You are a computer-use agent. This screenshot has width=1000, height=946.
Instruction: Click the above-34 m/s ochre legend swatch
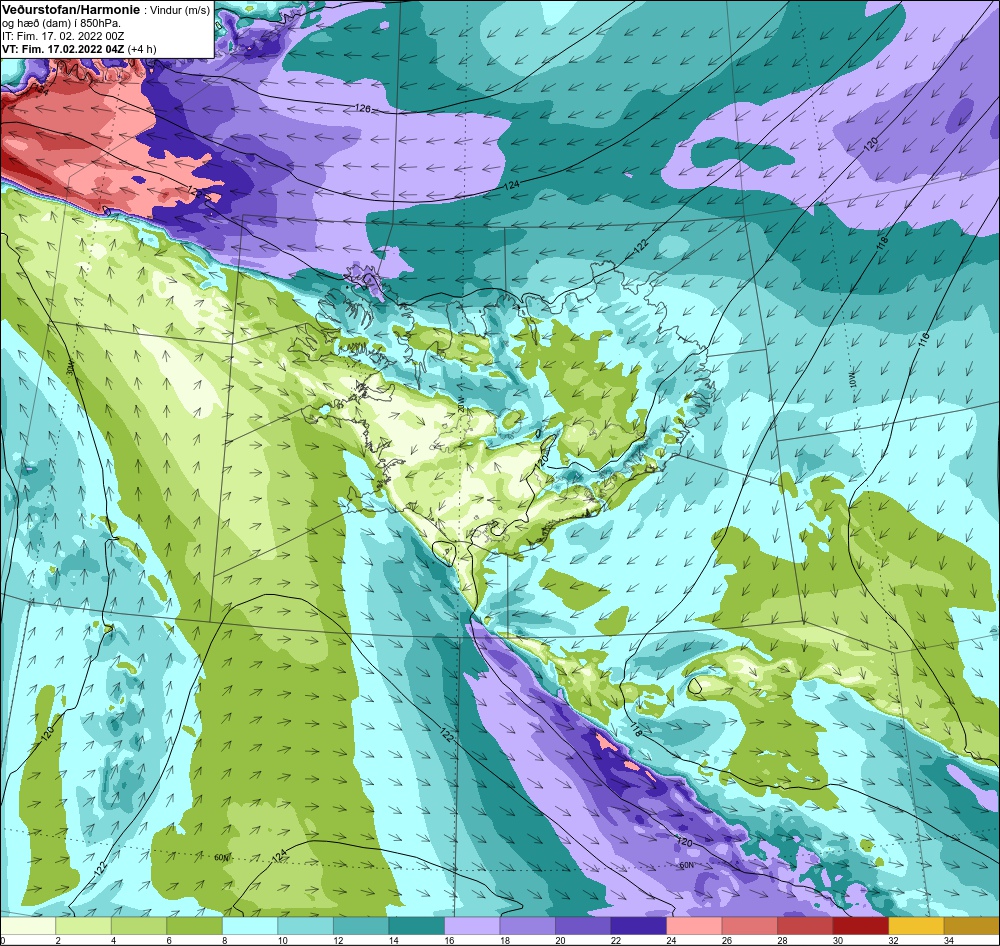click(971, 926)
